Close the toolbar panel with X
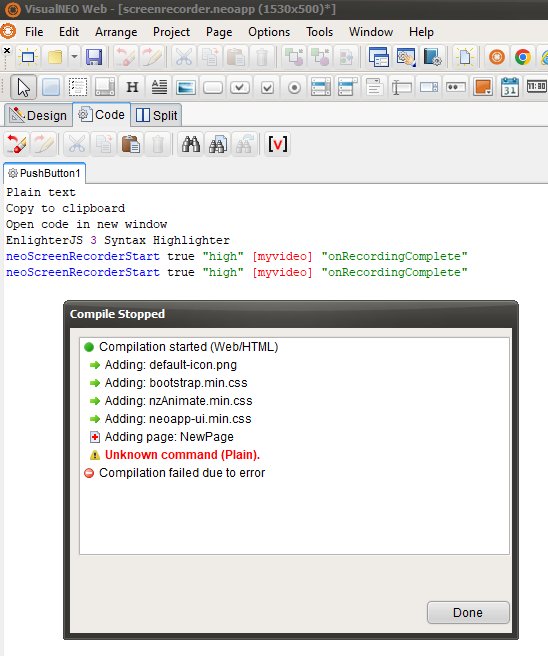Image resolution: width=548 pixels, height=656 pixels. 7,50
